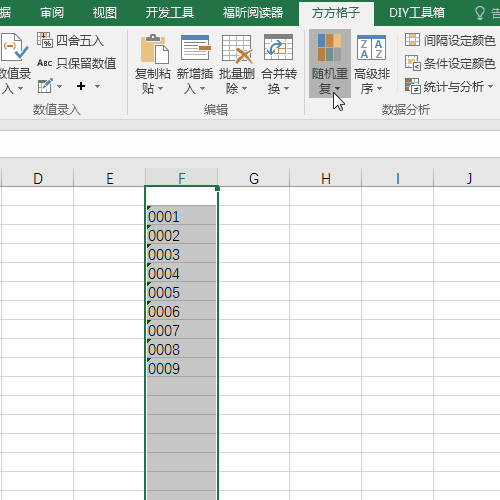Open dropdown arrow beside the plus sign
Screen dimensions: 500x500
[x=97, y=86]
